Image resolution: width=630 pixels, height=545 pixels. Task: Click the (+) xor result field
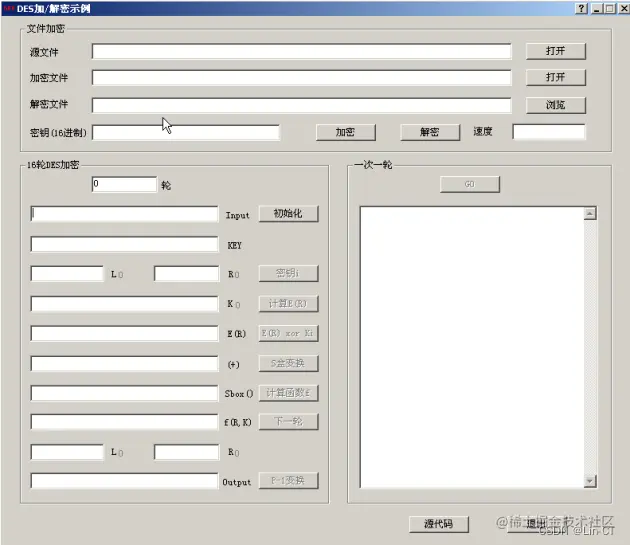tap(124, 364)
